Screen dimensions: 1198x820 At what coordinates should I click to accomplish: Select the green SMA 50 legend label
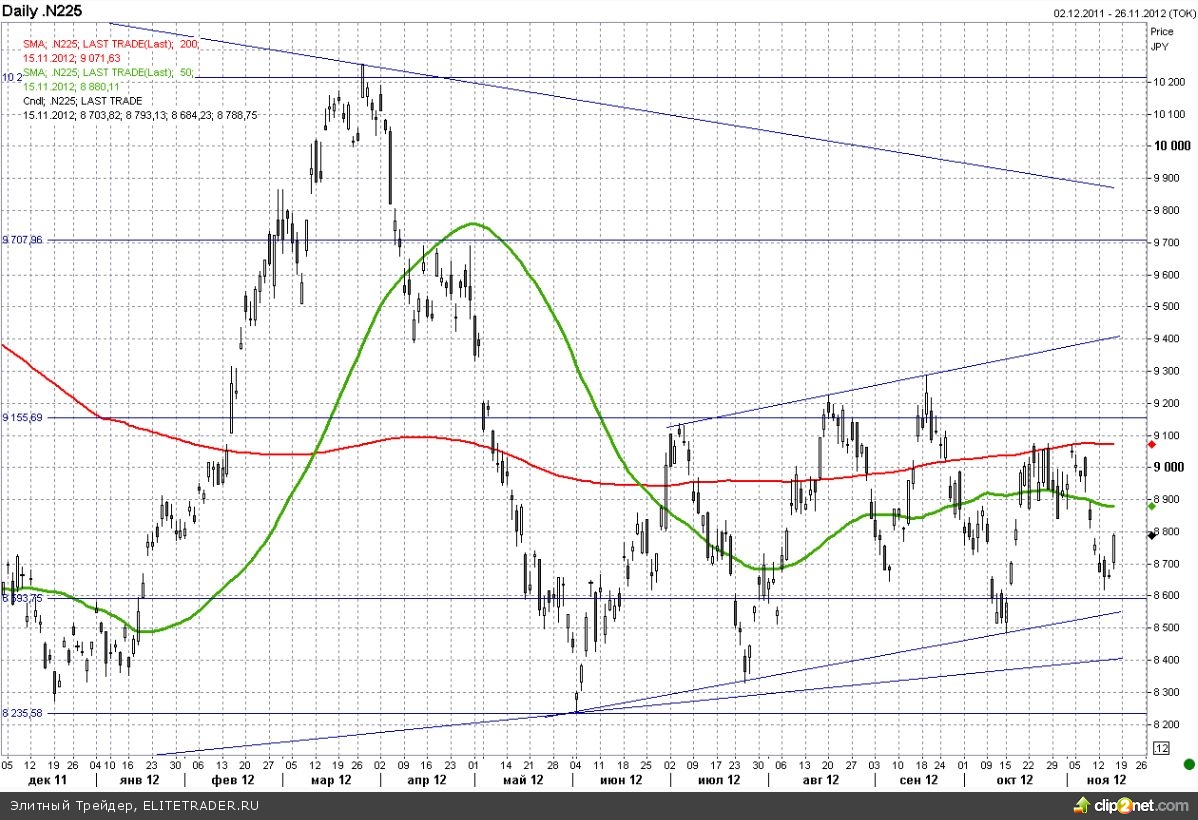107,73
